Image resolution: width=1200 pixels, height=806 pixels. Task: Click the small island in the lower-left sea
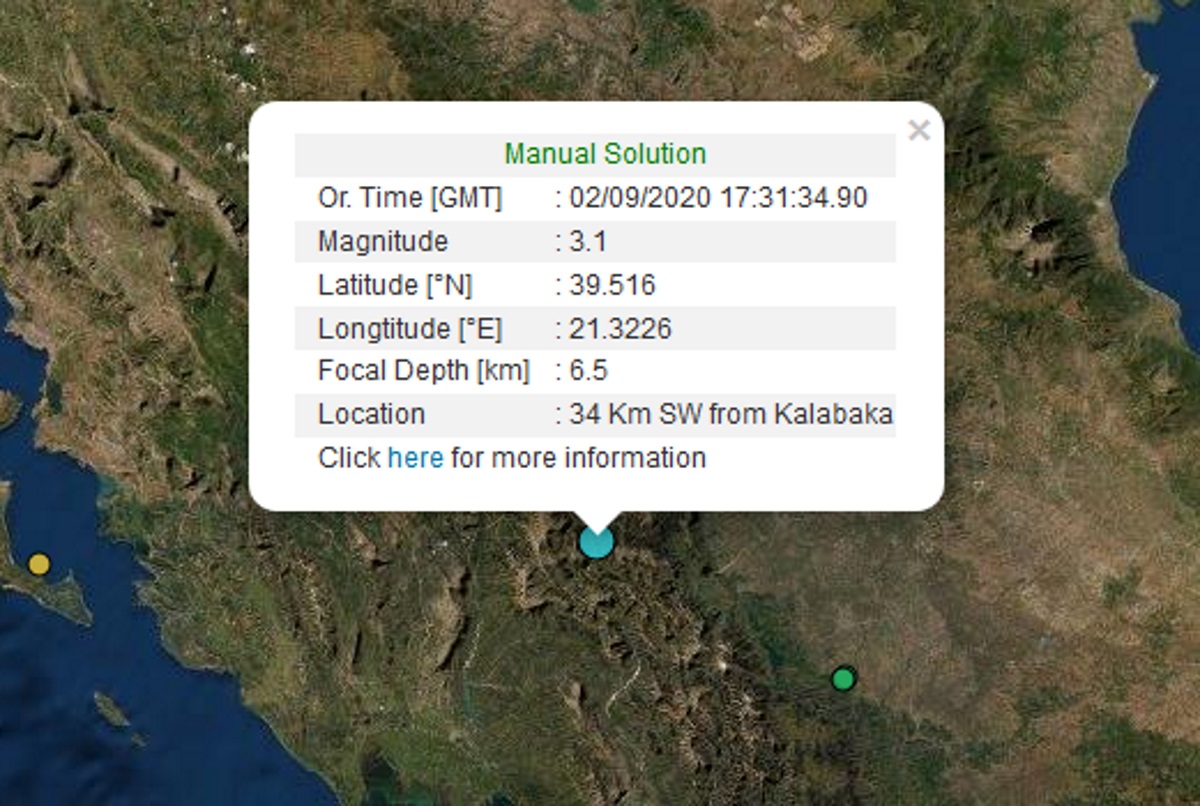click(x=111, y=710)
